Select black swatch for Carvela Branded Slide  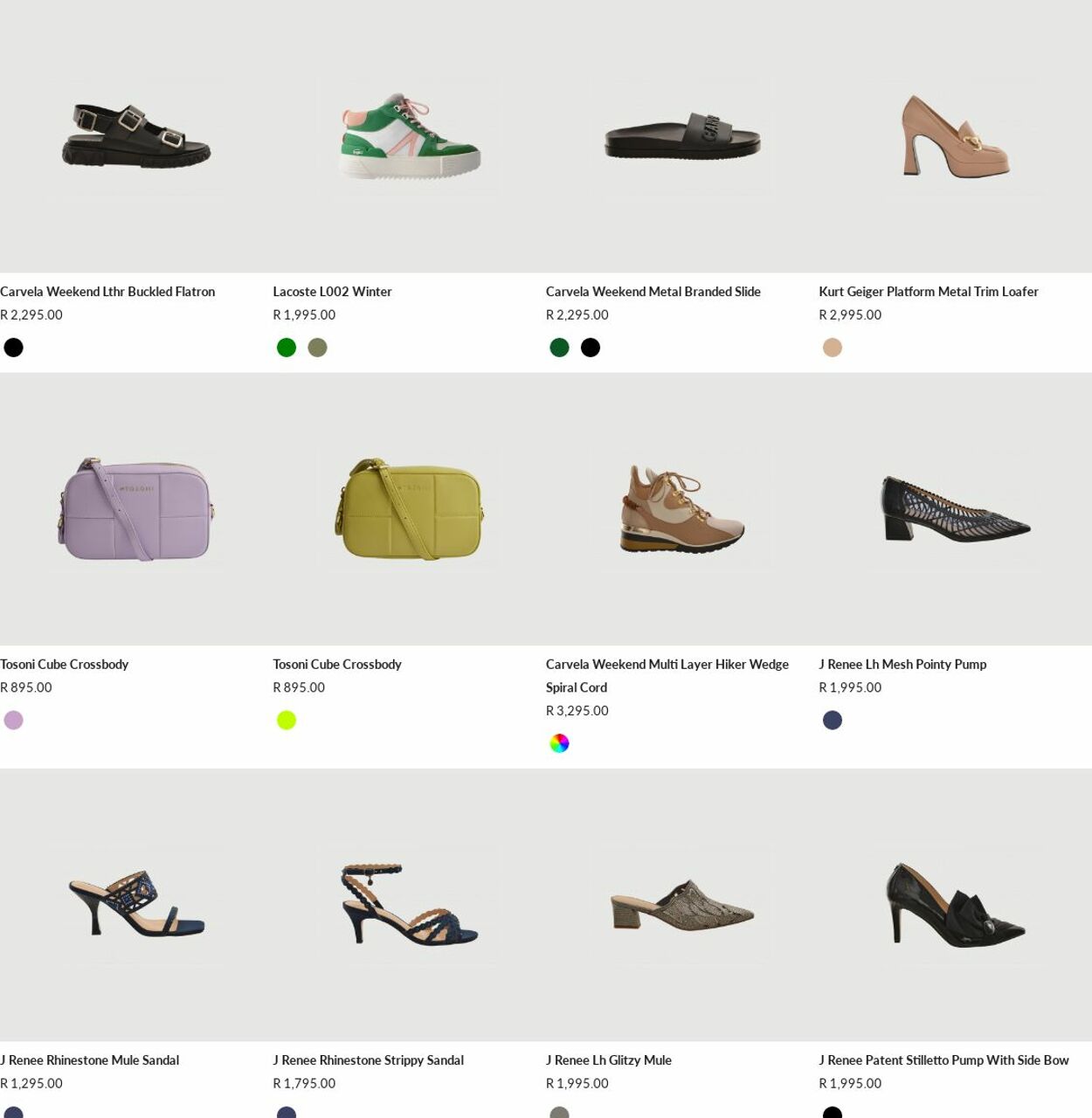click(x=591, y=348)
